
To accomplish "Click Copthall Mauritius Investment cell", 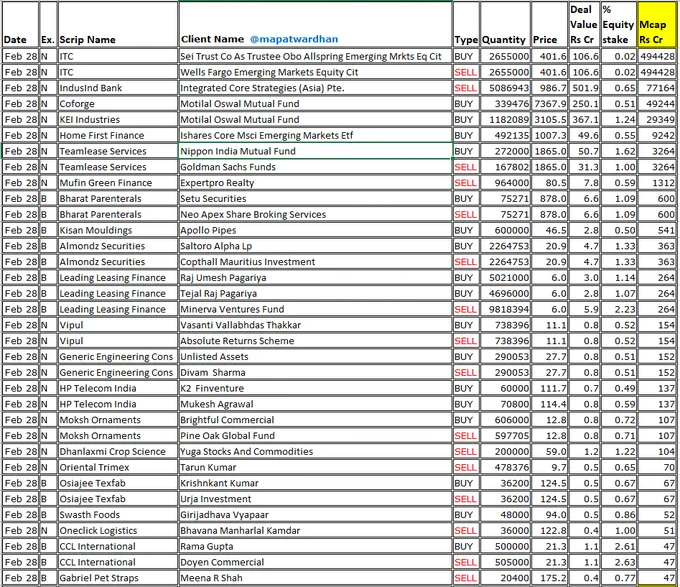I will click(x=315, y=262).
